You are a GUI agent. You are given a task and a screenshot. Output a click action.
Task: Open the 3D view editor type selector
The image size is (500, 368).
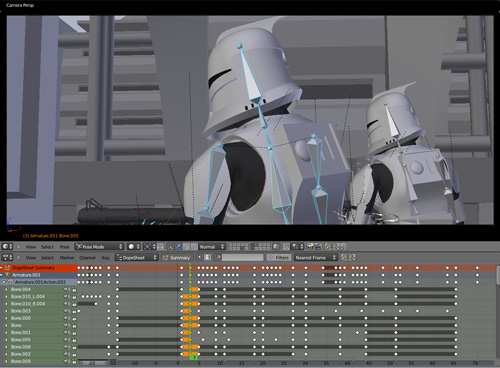coord(7,247)
